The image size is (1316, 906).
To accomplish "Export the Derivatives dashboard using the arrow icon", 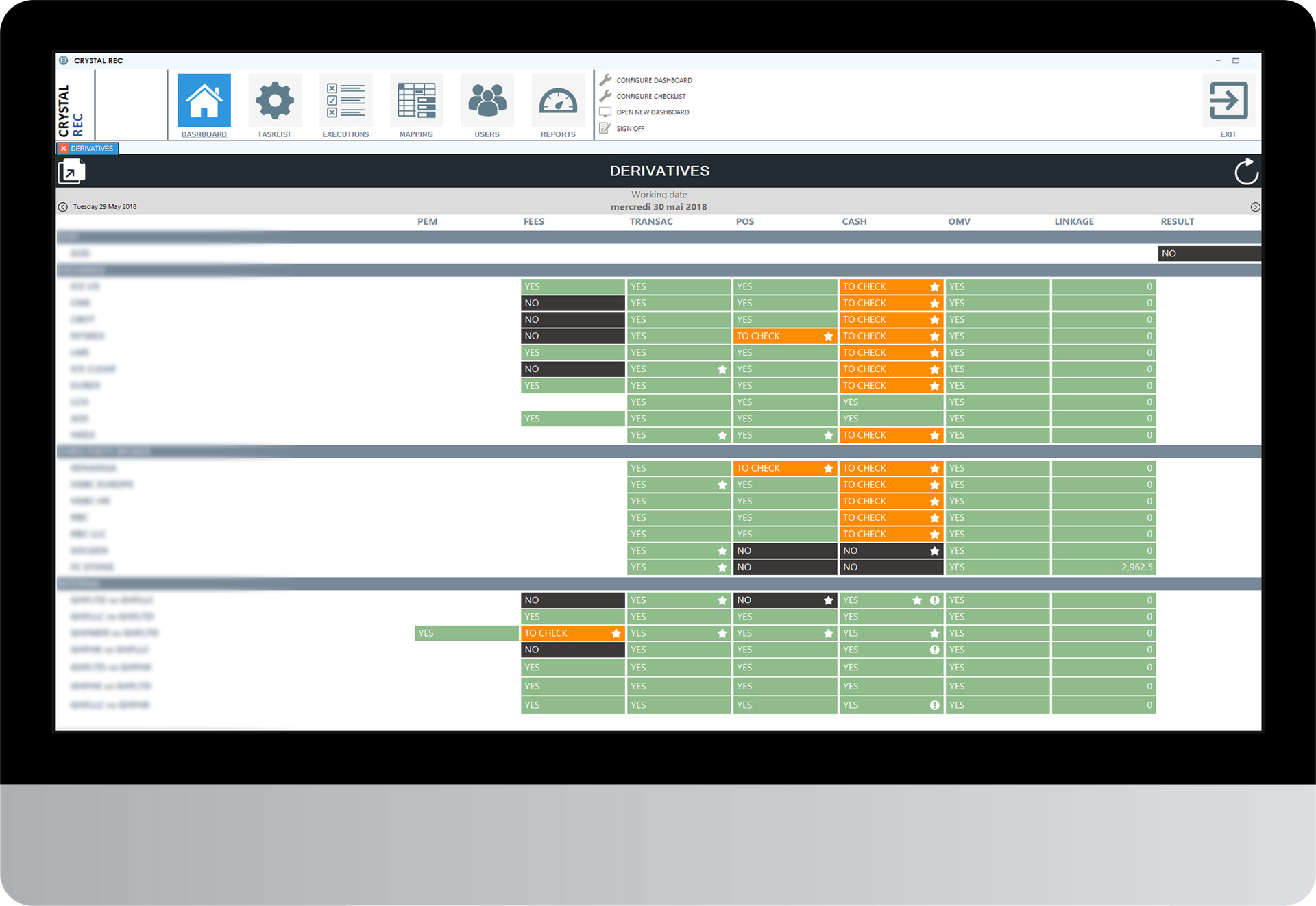I will tap(71, 171).
